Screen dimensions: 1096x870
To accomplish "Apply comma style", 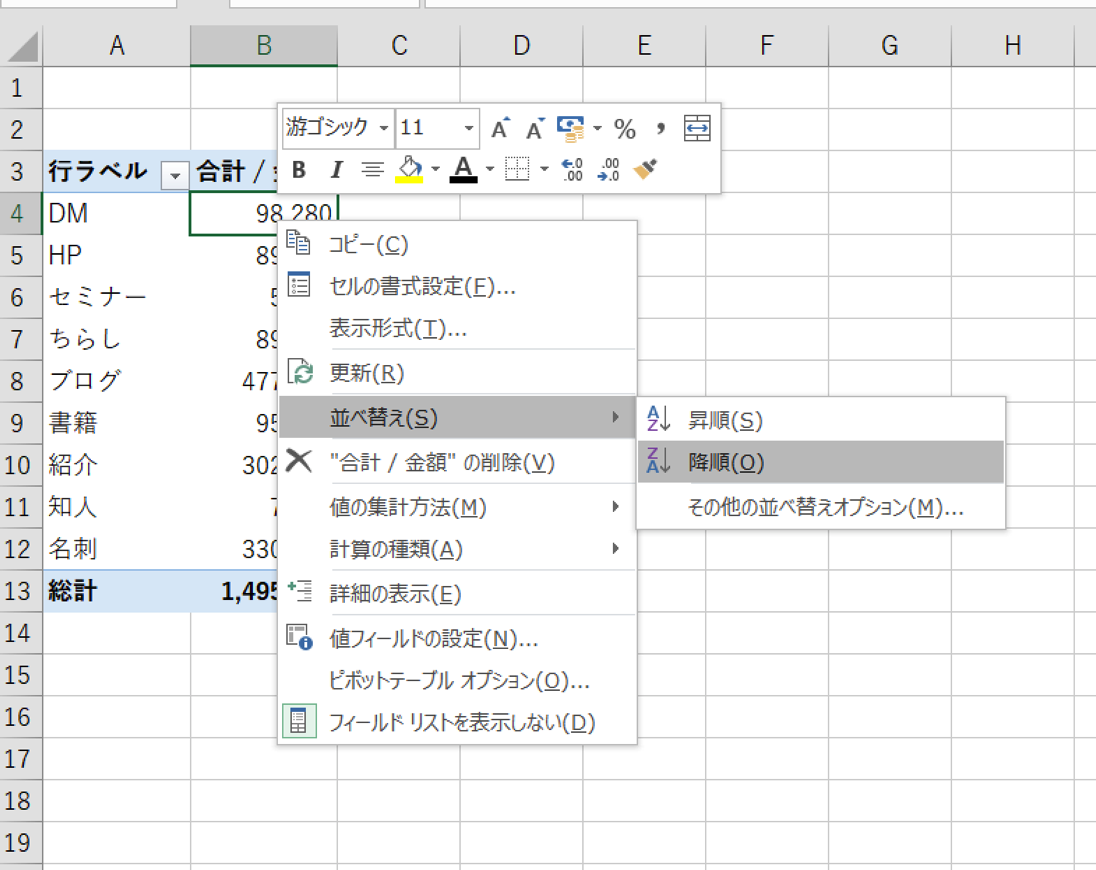I will (661, 129).
